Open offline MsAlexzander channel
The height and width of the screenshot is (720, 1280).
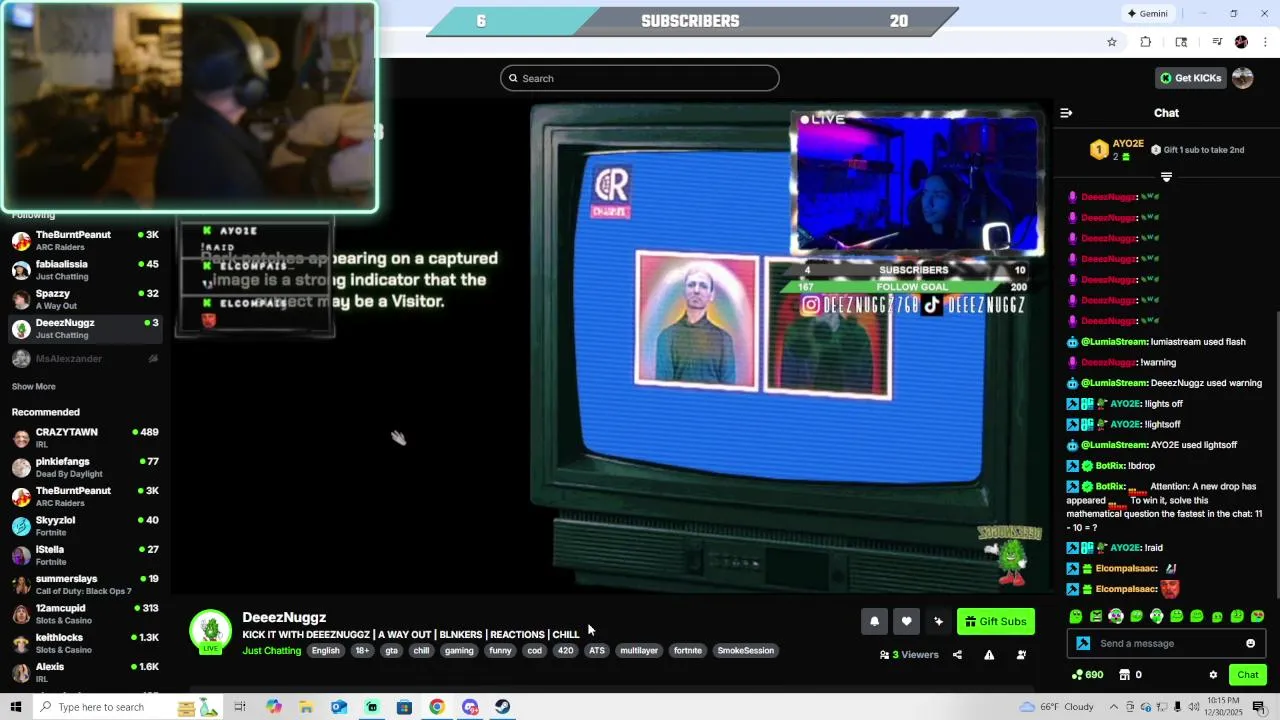click(x=85, y=358)
